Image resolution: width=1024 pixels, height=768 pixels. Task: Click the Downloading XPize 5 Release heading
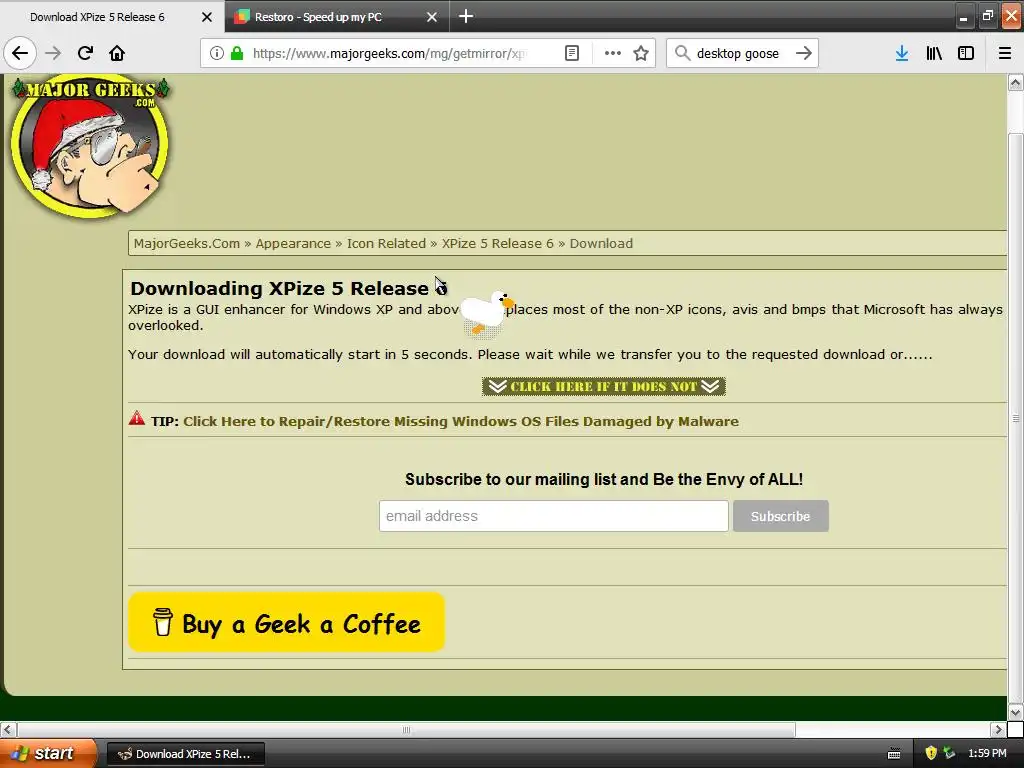click(x=288, y=288)
